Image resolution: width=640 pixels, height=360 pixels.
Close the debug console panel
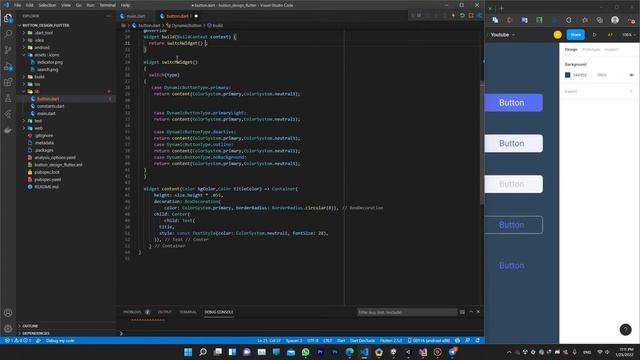tap(478, 312)
